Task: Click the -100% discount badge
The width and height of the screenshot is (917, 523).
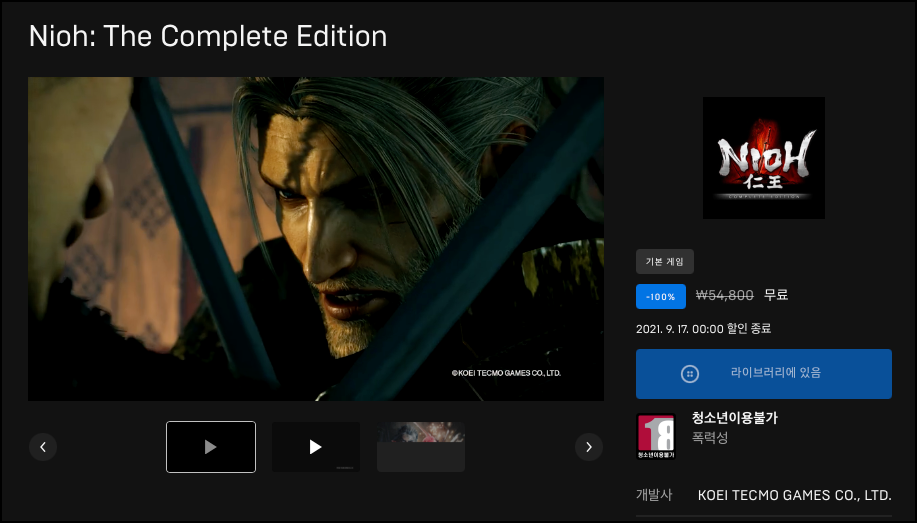Action: (661, 297)
